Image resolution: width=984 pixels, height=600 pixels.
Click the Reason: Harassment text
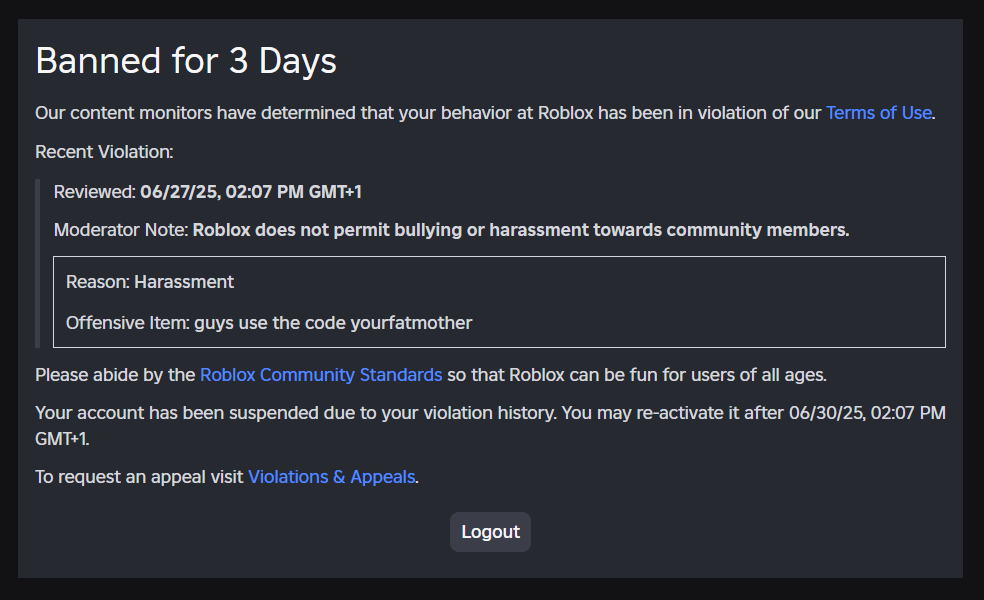149,282
